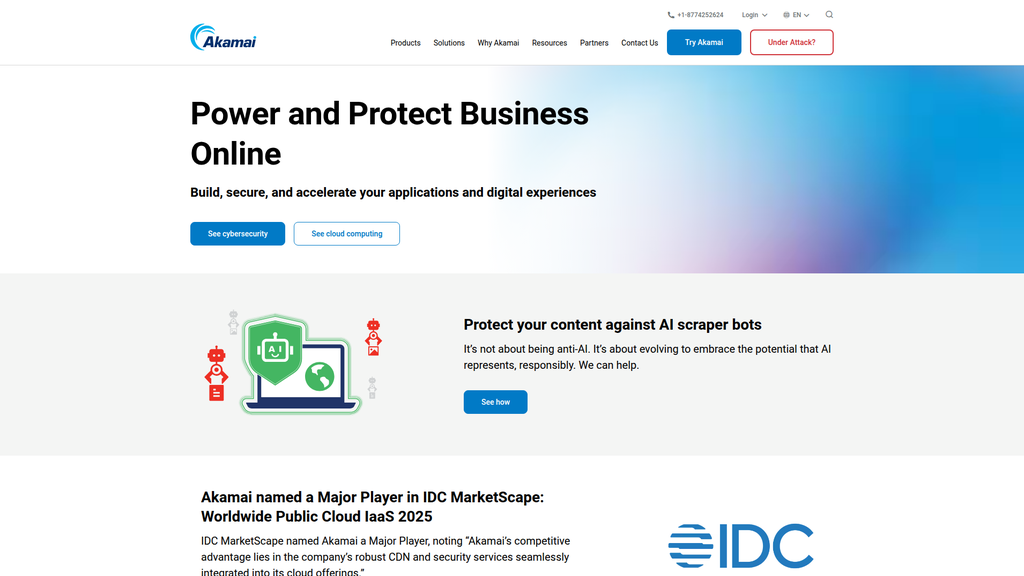Click the phone icon beside +1-8774252624
This screenshot has height=576, width=1024.
coord(671,15)
